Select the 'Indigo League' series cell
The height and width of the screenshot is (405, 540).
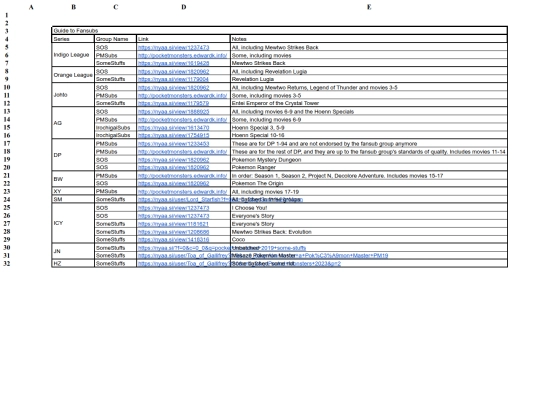73,55
